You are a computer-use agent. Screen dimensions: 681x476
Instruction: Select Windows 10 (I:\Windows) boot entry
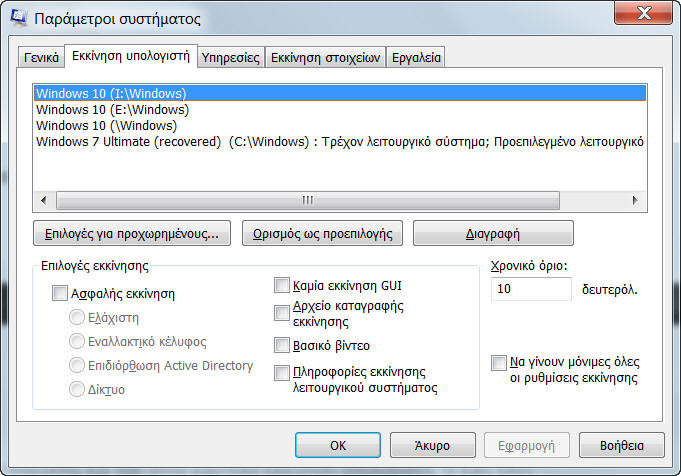340,93
